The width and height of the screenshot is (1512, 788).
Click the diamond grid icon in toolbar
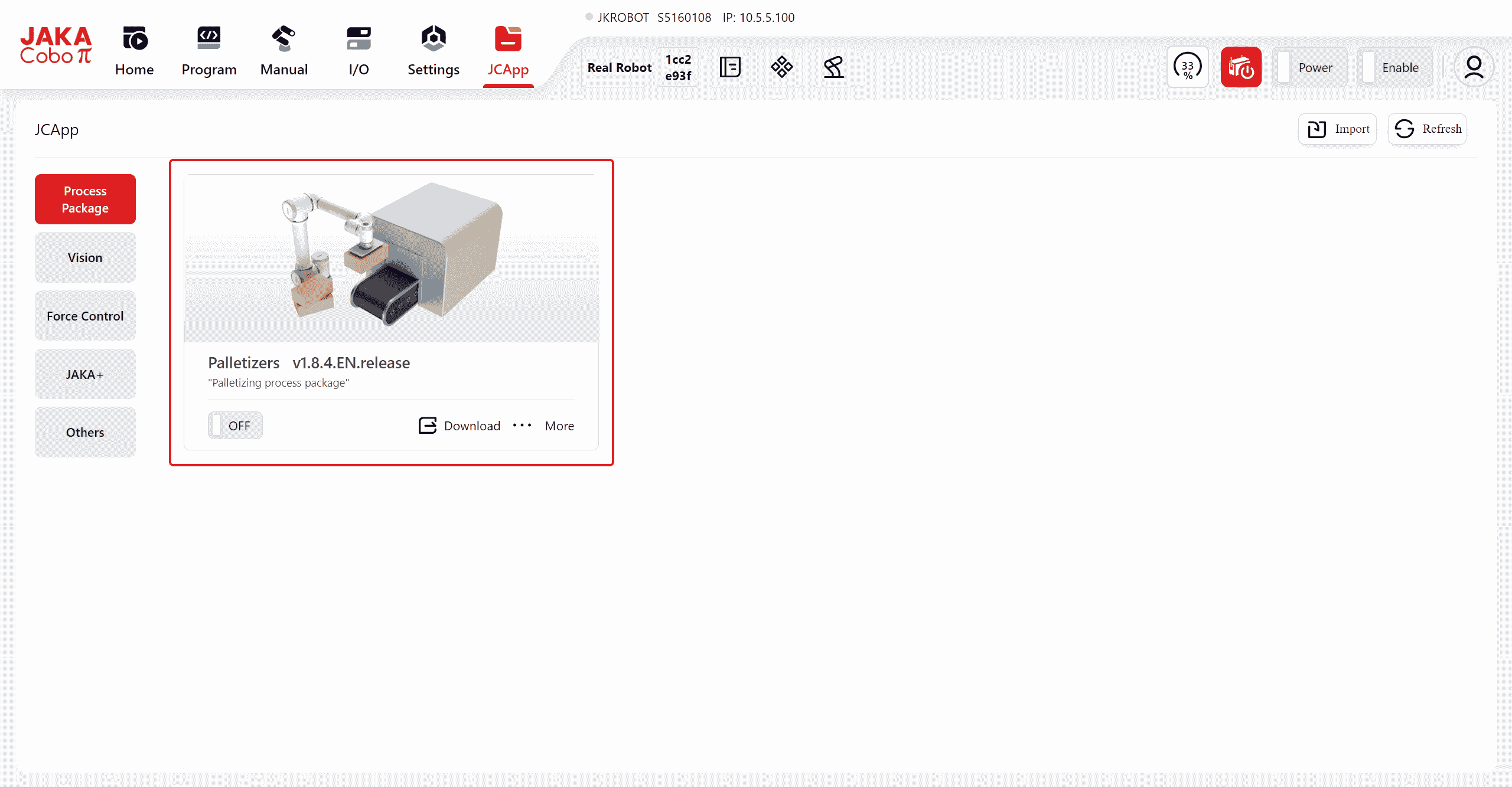point(781,67)
